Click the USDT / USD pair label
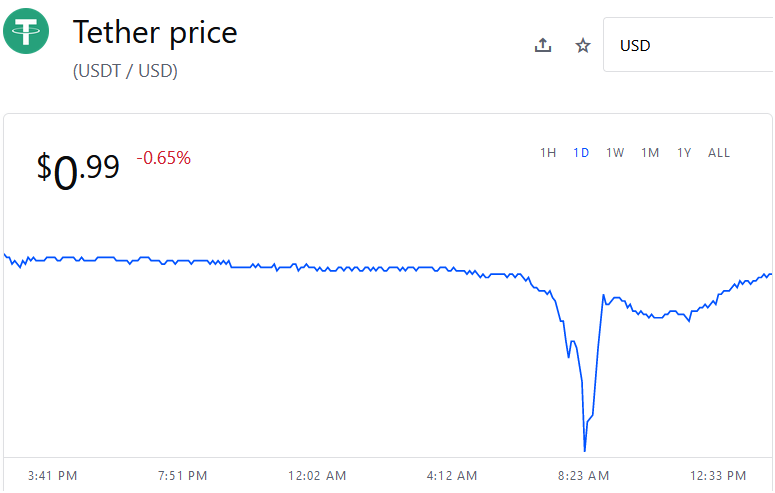This screenshot has width=775, height=493. (x=125, y=71)
